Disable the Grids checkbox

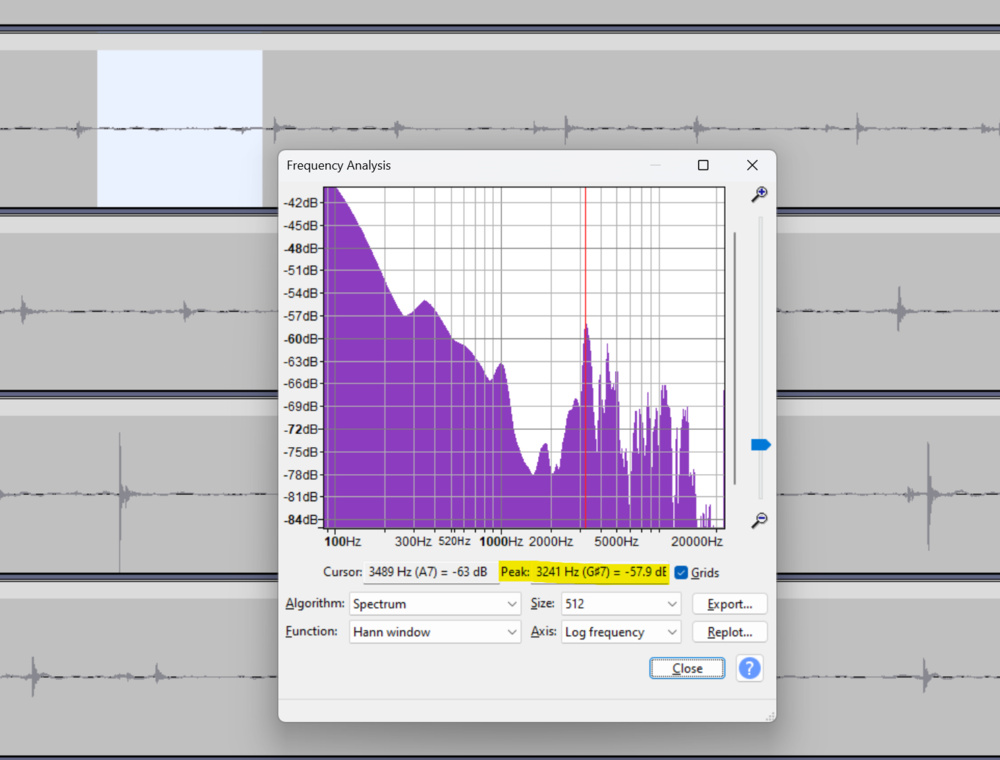[x=682, y=572]
